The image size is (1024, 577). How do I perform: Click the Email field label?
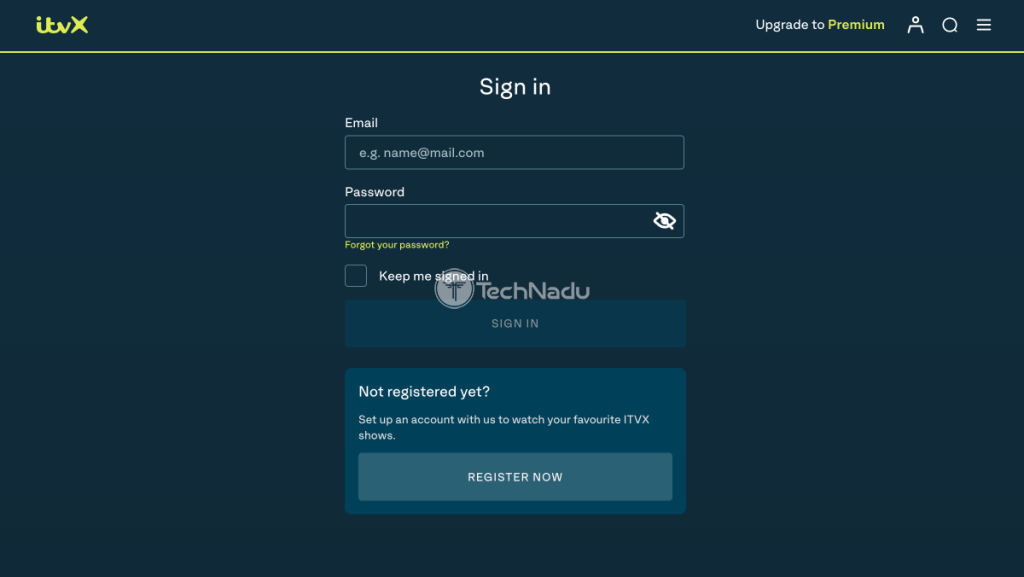click(361, 123)
